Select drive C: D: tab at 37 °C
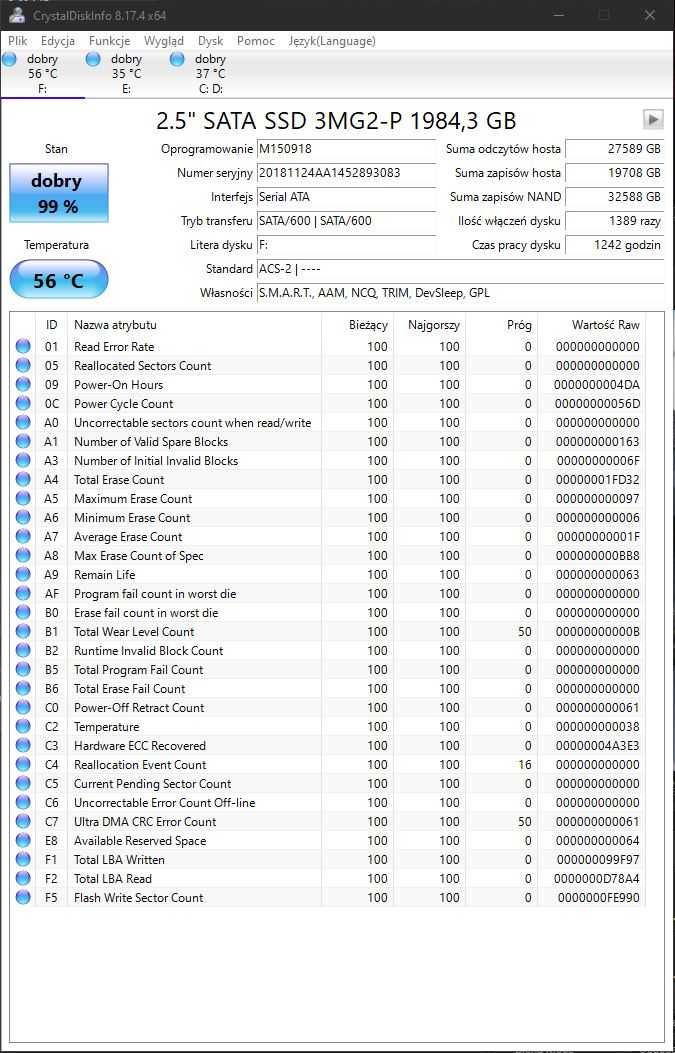 point(210,74)
